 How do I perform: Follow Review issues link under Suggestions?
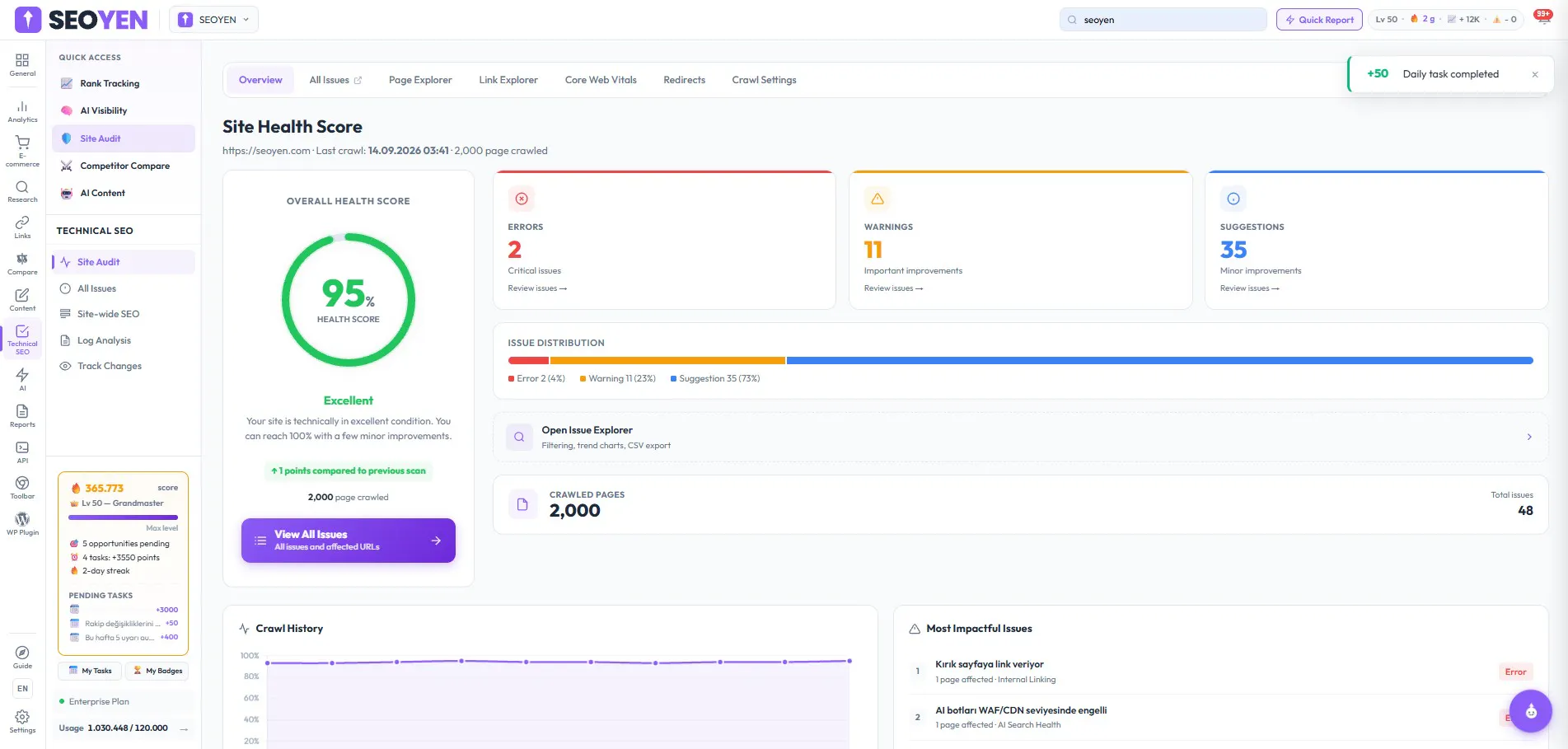[x=1249, y=288]
